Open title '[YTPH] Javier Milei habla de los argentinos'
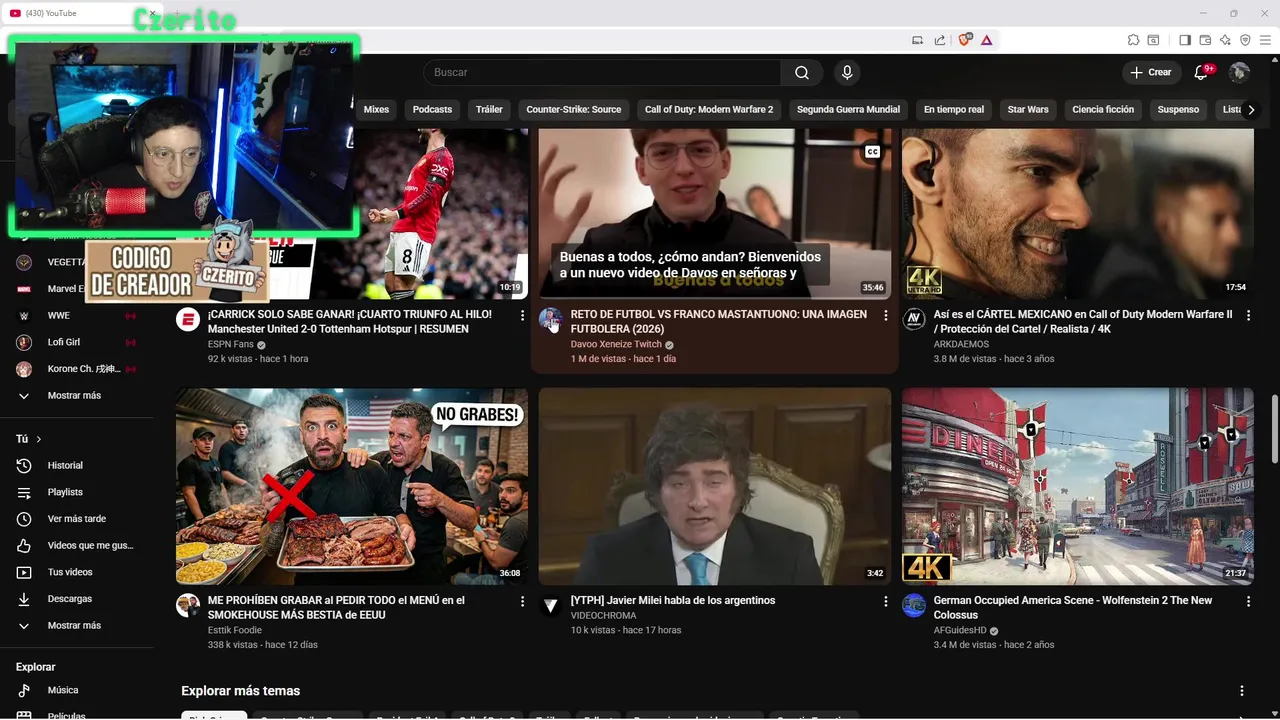Image resolution: width=1280 pixels, height=720 pixels. 673,600
